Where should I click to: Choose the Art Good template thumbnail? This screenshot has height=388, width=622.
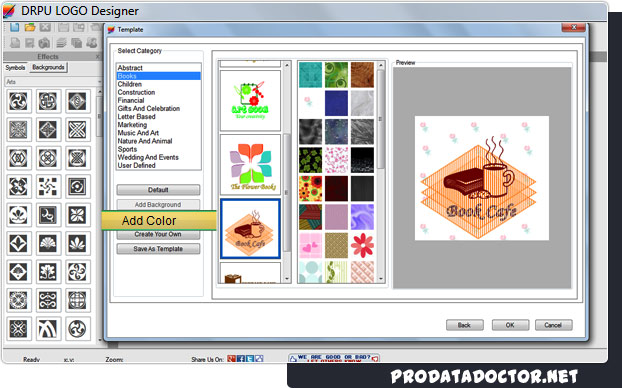tap(250, 101)
